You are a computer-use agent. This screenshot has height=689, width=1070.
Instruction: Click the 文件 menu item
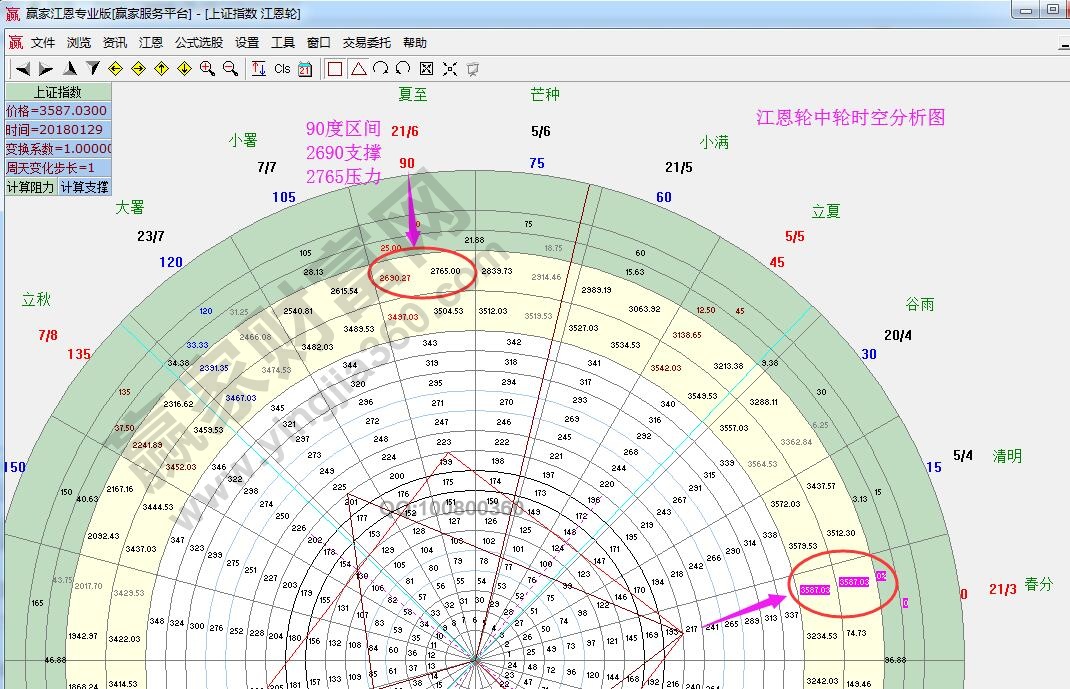(42, 42)
